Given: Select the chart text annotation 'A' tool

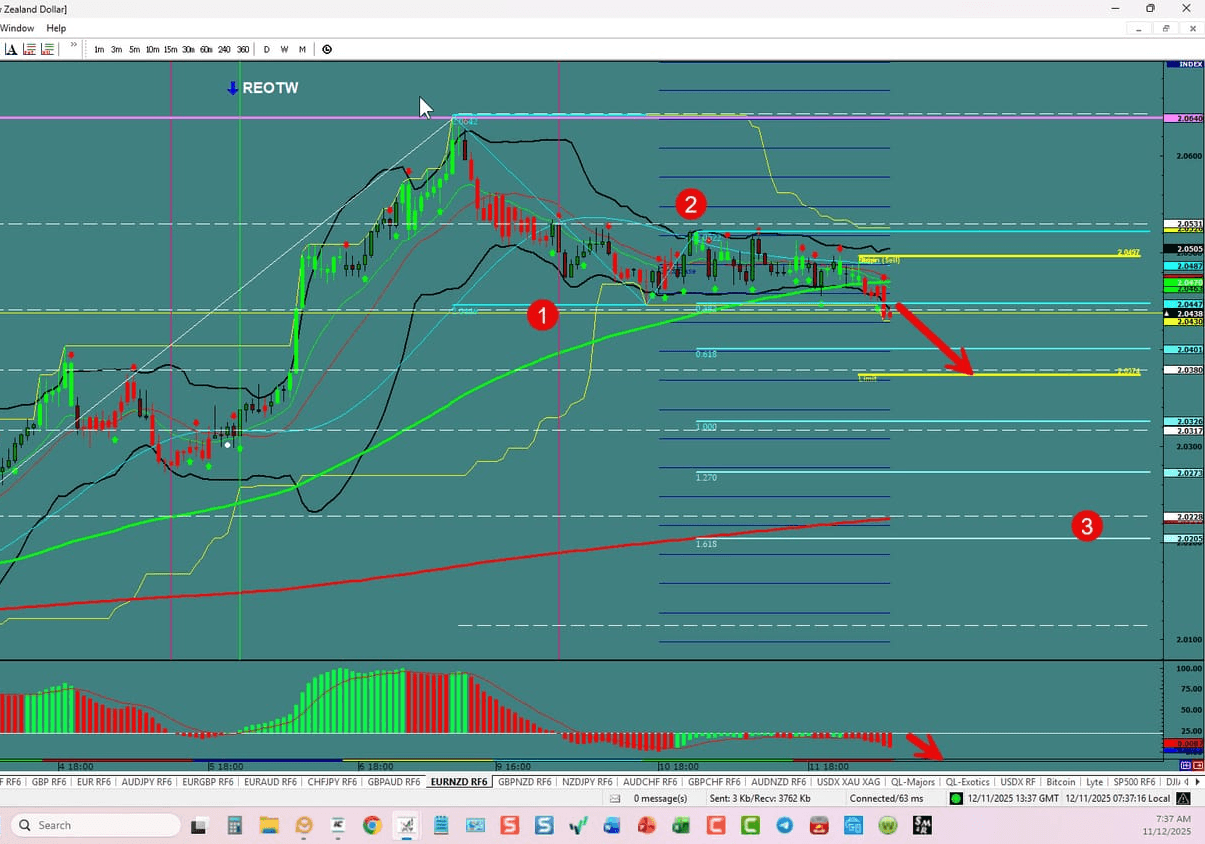Looking at the screenshot, I should click(12, 48).
